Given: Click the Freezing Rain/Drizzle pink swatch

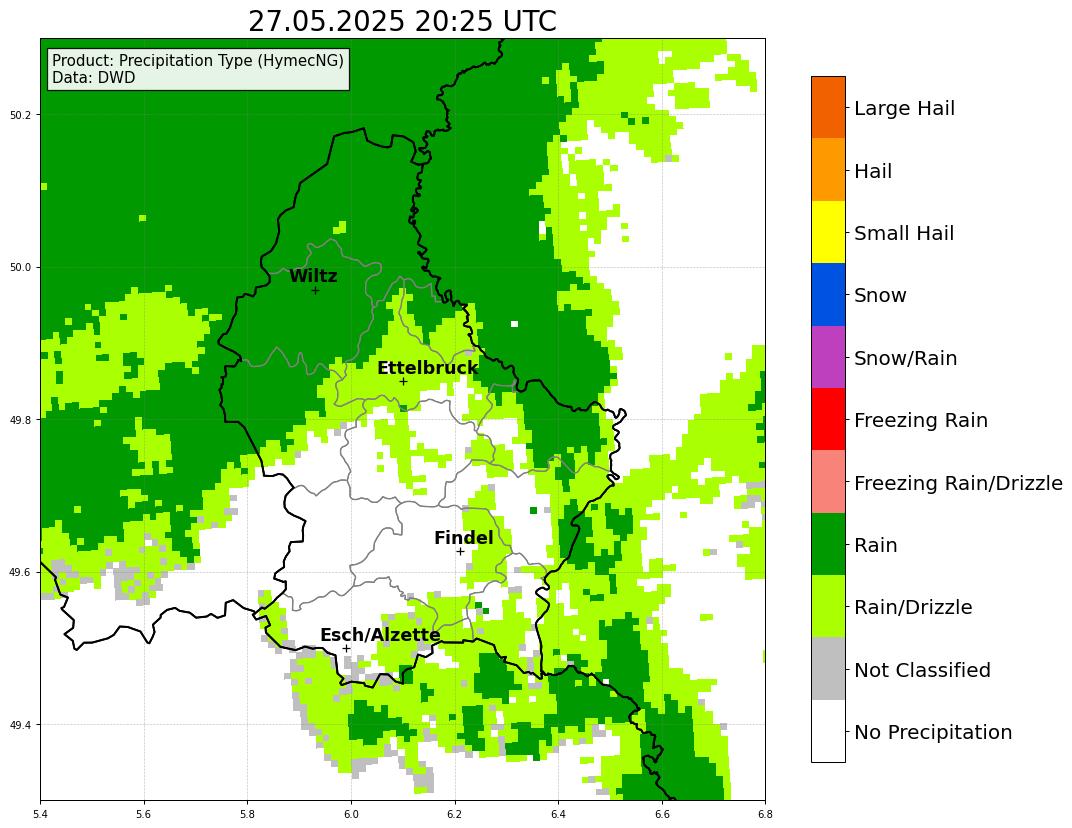Looking at the screenshot, I should coord(828,482).
